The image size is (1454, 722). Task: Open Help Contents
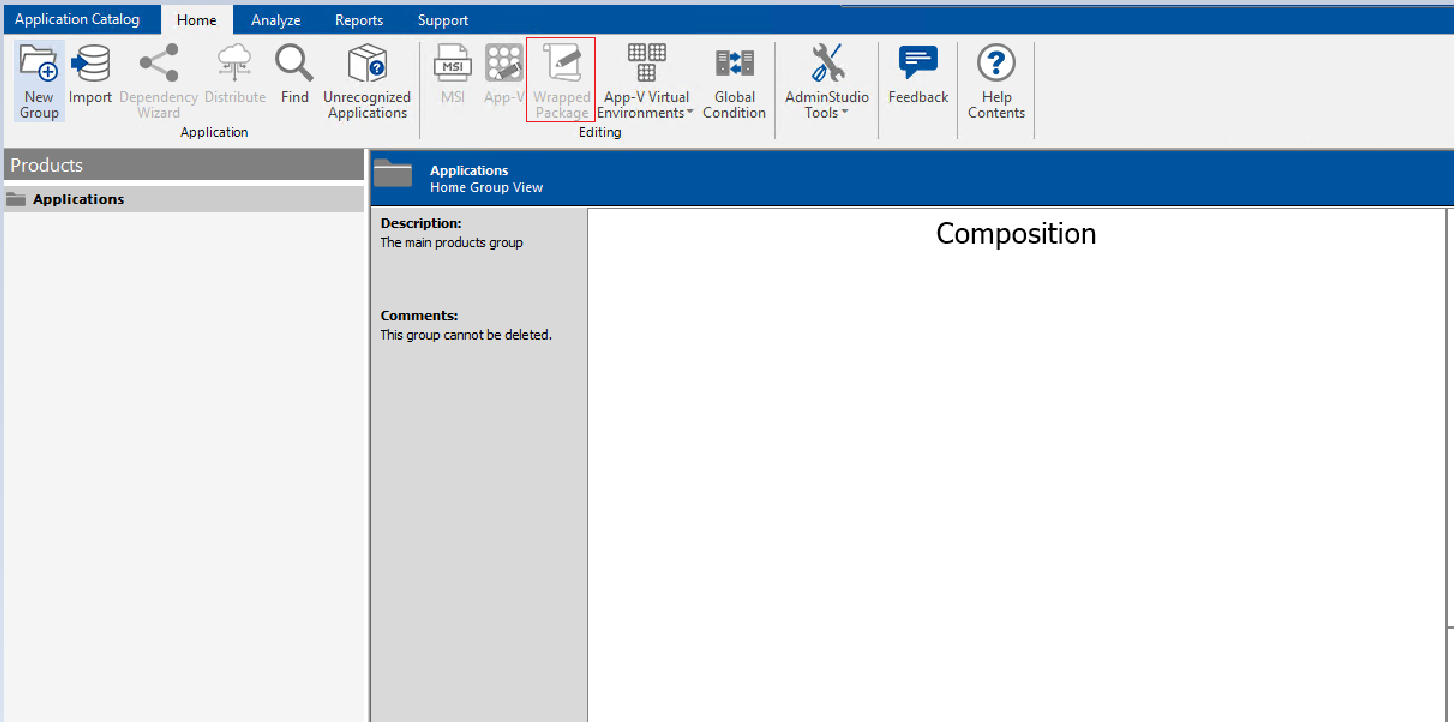pos(996,65)
